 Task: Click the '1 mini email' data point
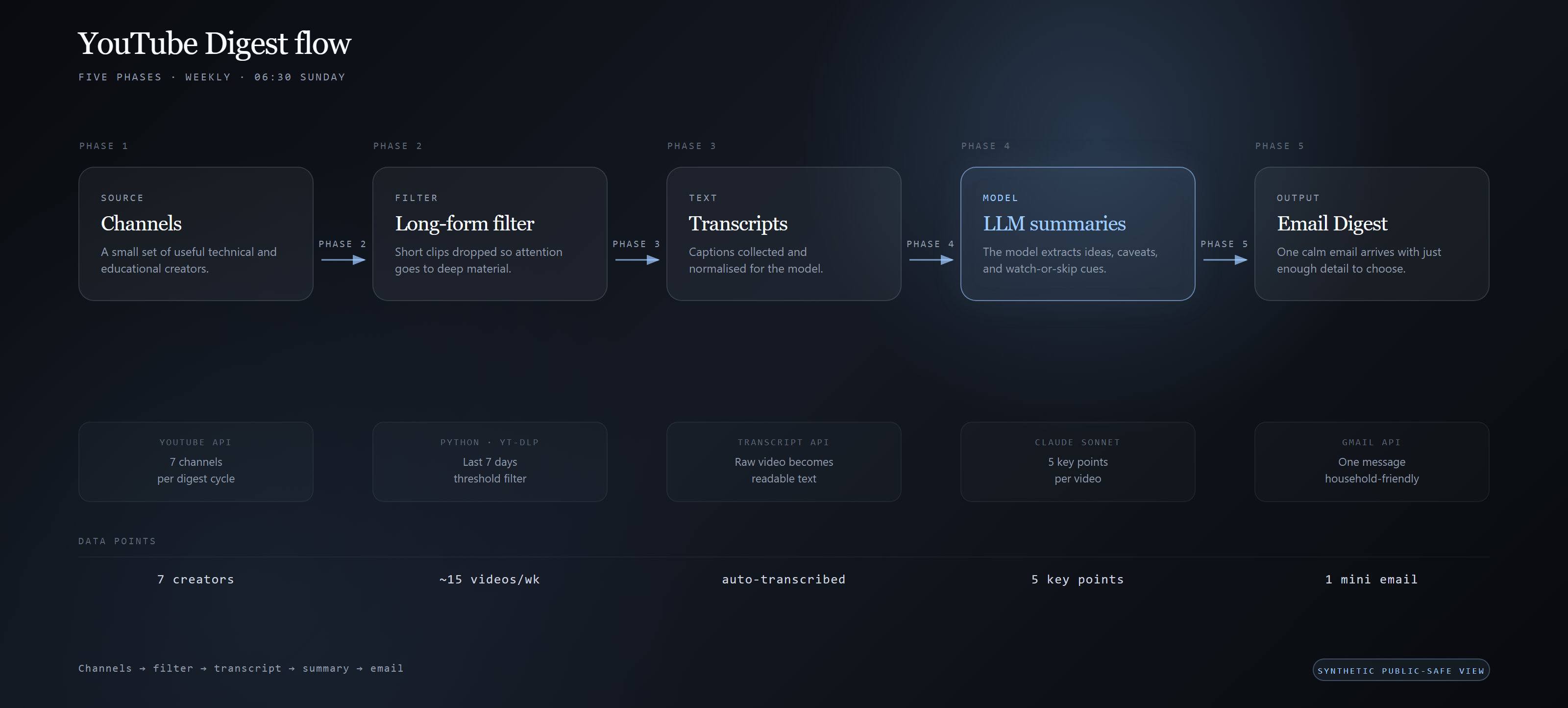1372,580
